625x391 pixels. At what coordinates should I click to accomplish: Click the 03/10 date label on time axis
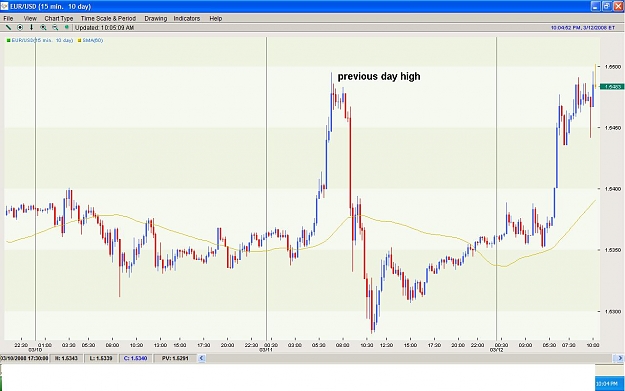pyautogui.click(x=35, y=350)
